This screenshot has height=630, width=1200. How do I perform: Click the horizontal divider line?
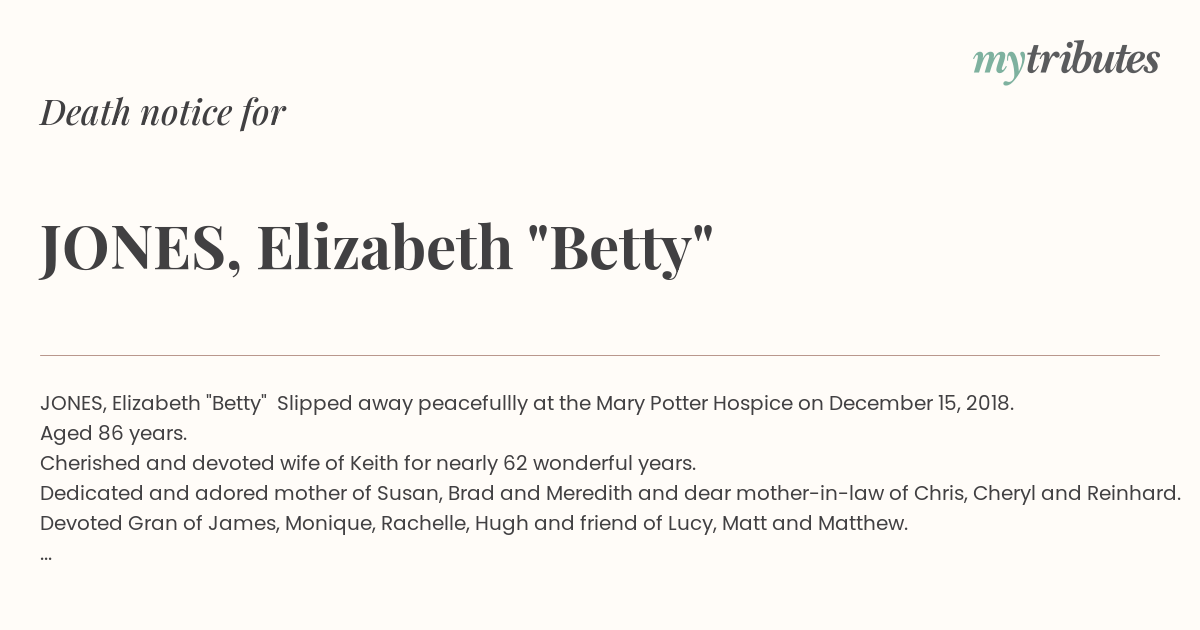(x=600, y=355)
